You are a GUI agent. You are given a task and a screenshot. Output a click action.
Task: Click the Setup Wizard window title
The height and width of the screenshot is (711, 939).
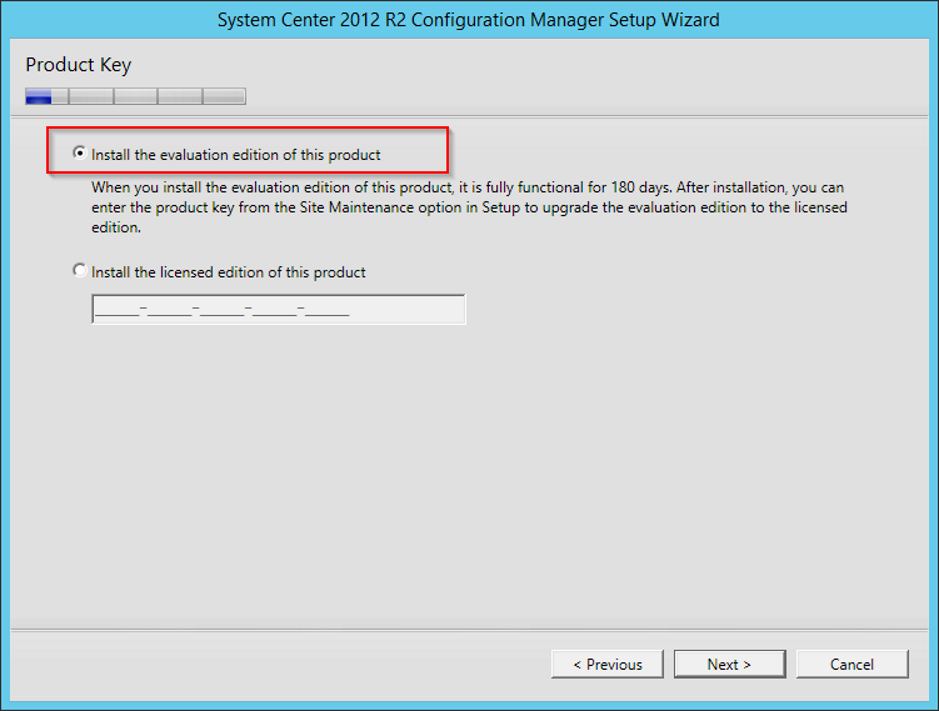pos(468,20)
